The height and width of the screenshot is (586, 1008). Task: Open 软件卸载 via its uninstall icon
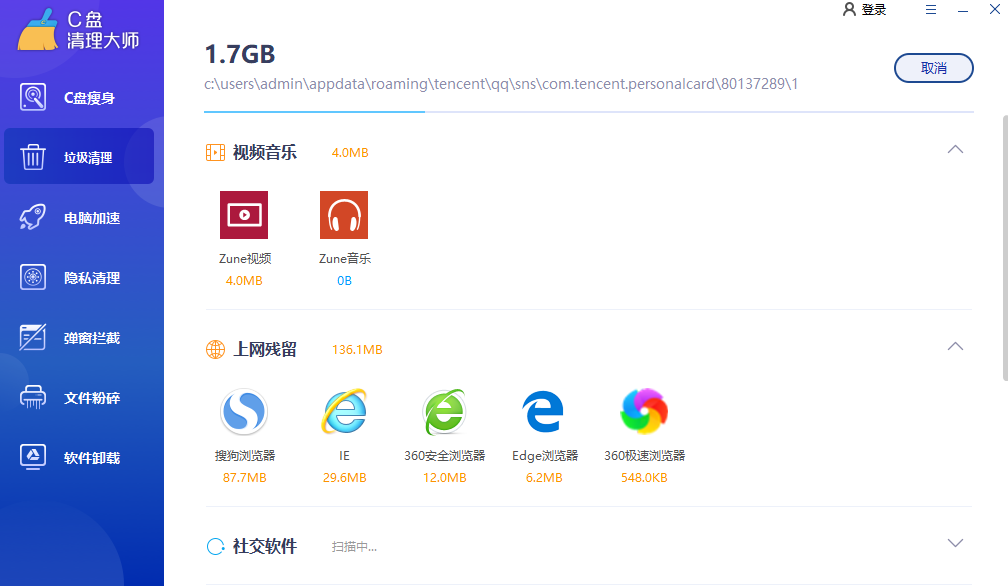coord(31,457)
